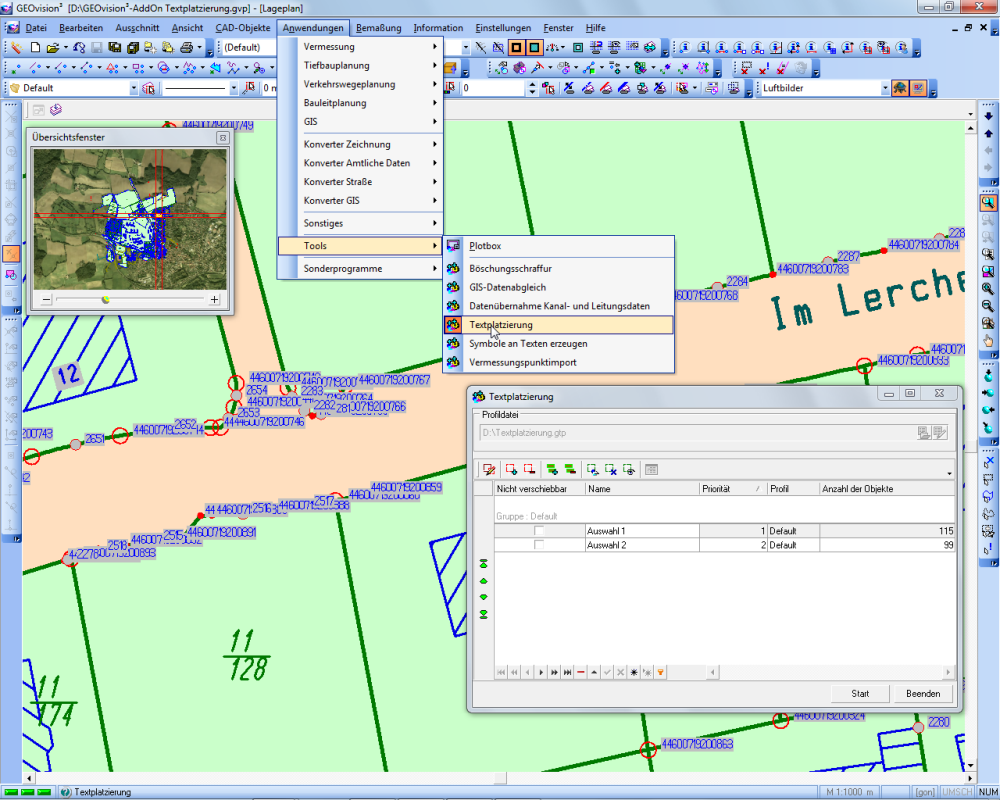Click last record arrow in grid navigator
This screenshot has height=800, width=1000.
coord(567,672)
